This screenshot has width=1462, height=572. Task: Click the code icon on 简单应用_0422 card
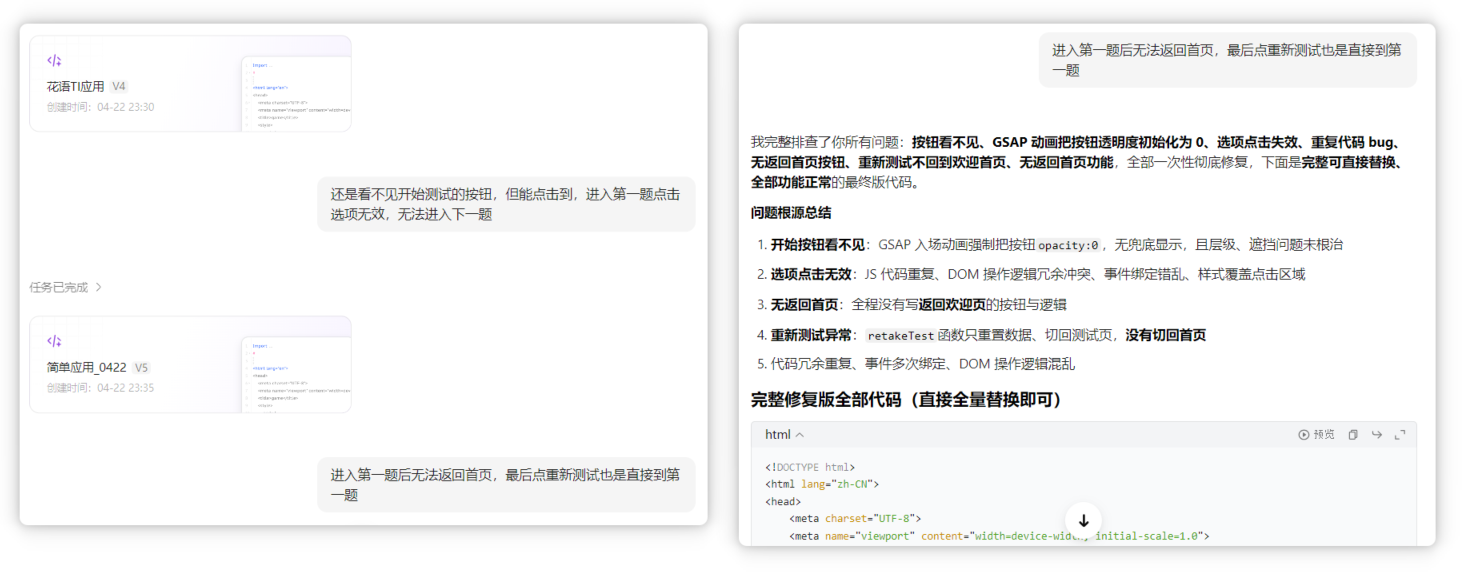coord(54,341)
